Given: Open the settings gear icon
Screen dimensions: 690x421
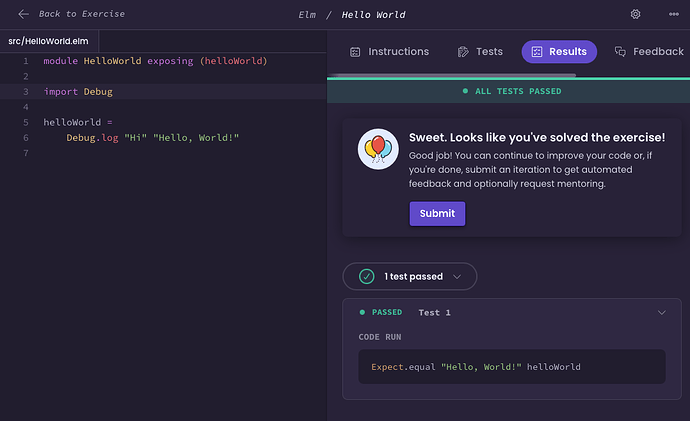Looking at the screenshot, I should 635,14.
